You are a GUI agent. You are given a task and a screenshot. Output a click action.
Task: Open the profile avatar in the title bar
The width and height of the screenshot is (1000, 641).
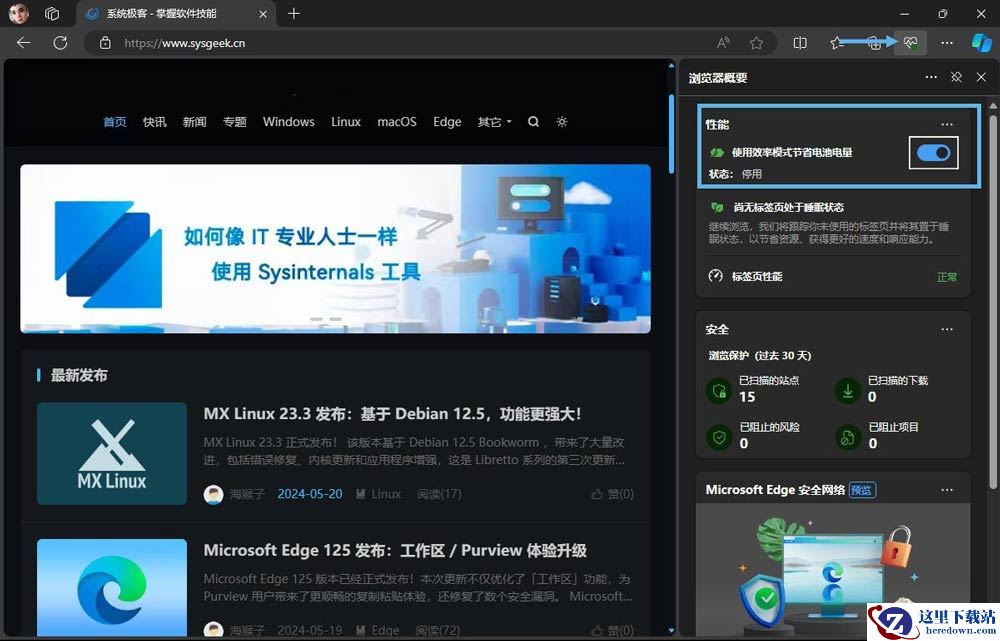[x=18, y=13]
